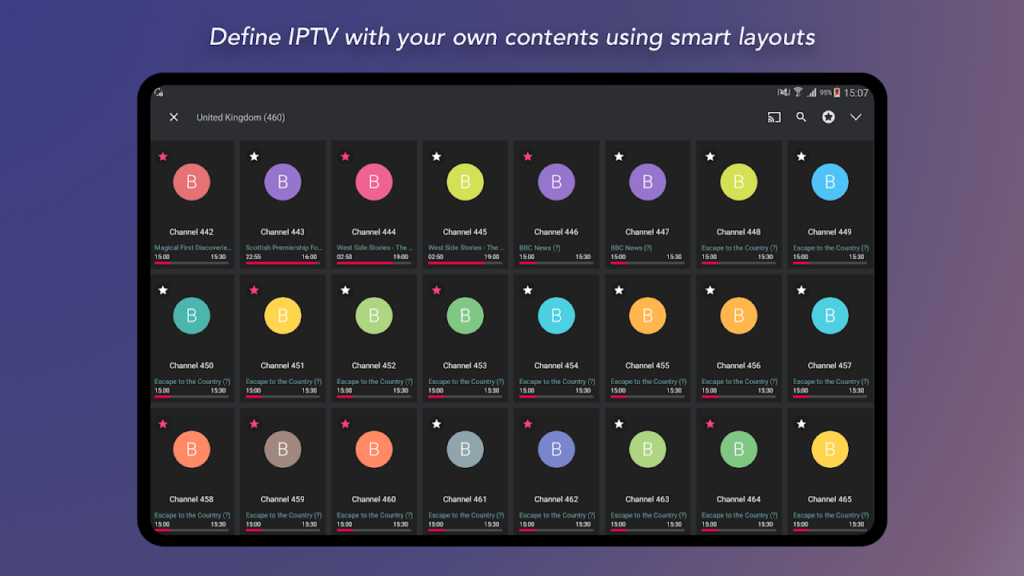Toggle the star on Channel 457
The image size is (1024, 576).
(800, 290)
